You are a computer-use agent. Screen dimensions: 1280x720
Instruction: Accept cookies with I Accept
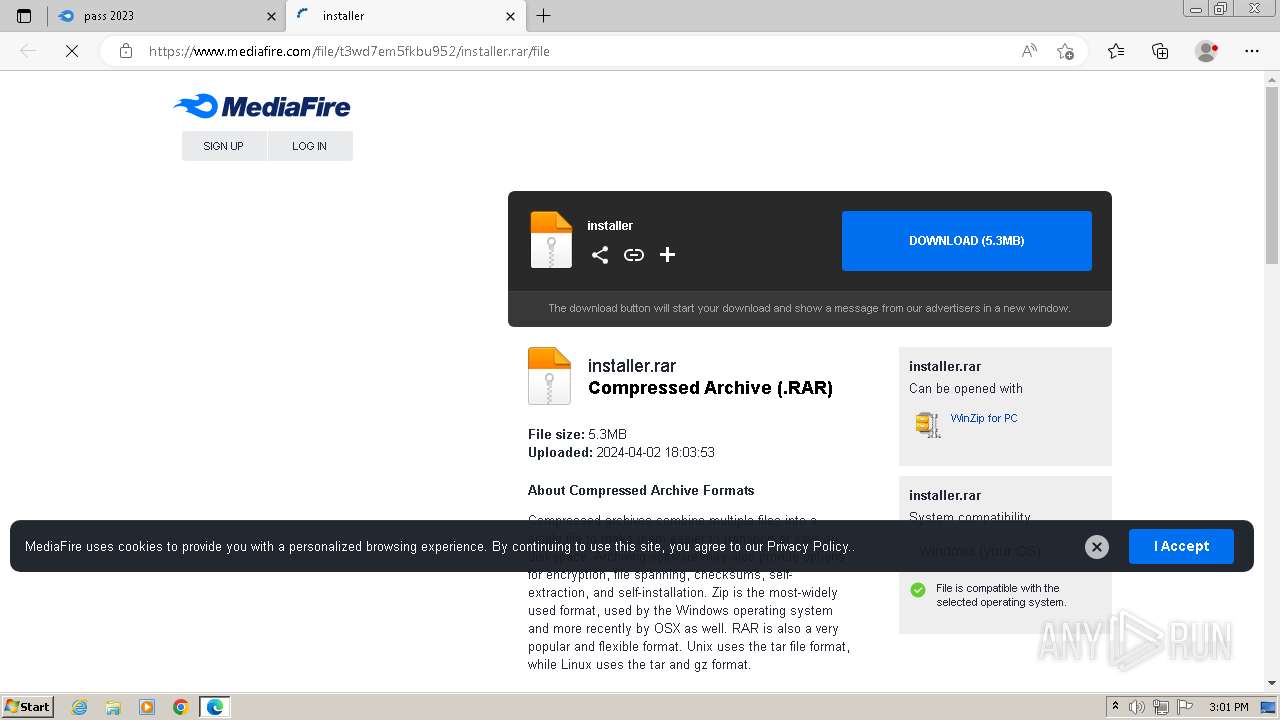[x=1181, y=546]
